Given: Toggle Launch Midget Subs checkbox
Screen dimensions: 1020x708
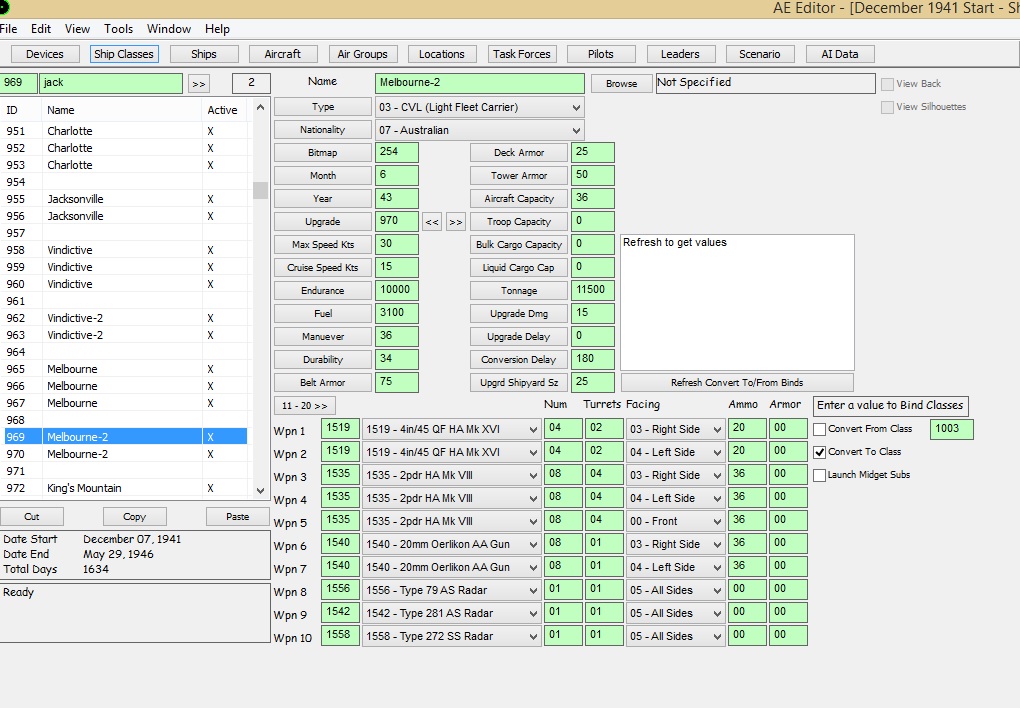Looking at the screenshot, I should [820, 475].
